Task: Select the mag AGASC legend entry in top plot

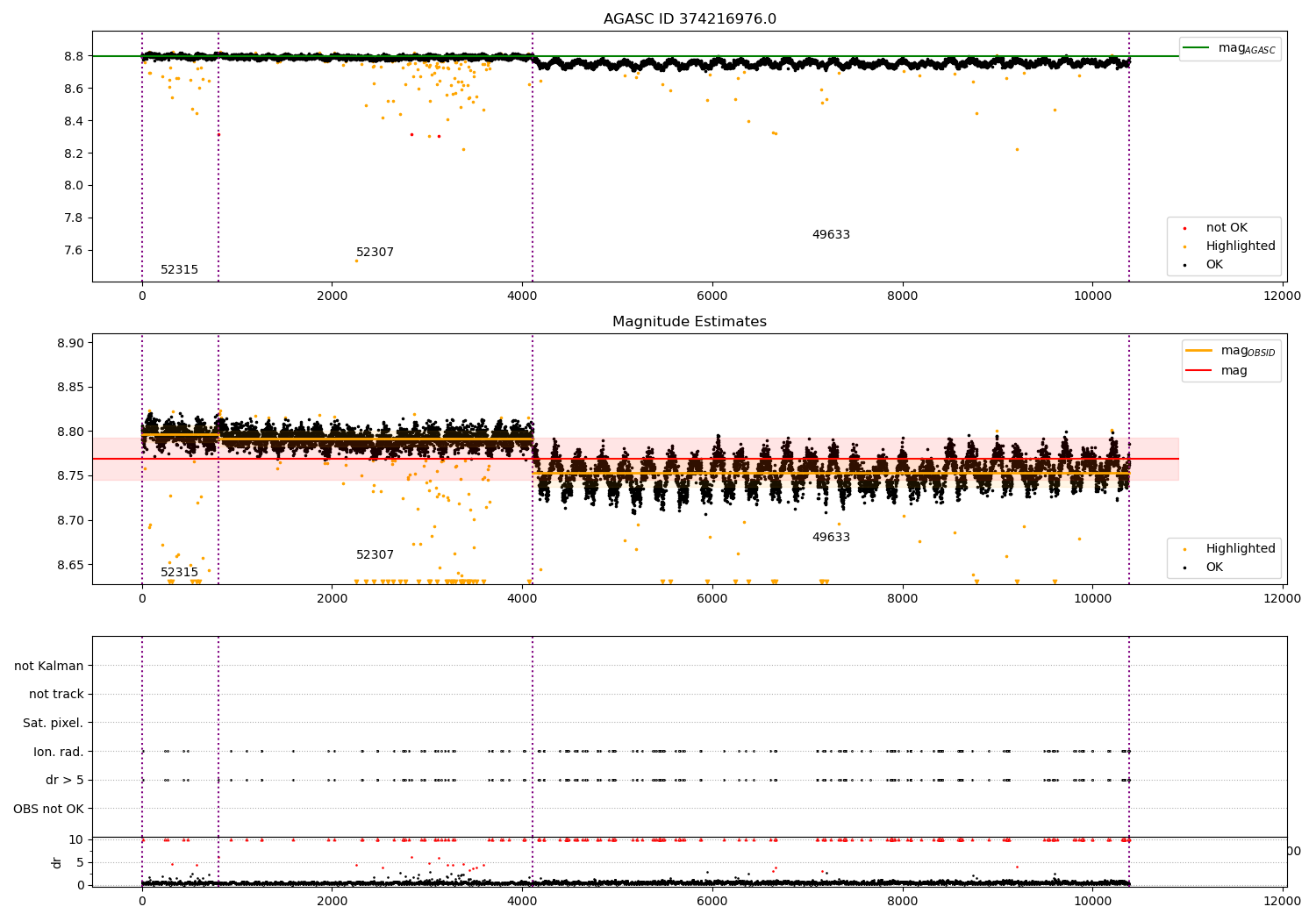Action: [x=1230, y=48]
